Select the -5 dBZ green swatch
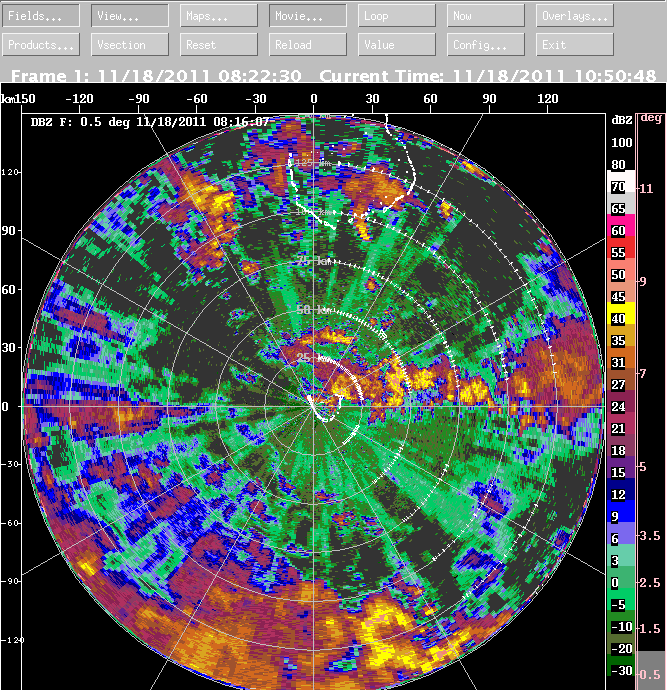 621,599
